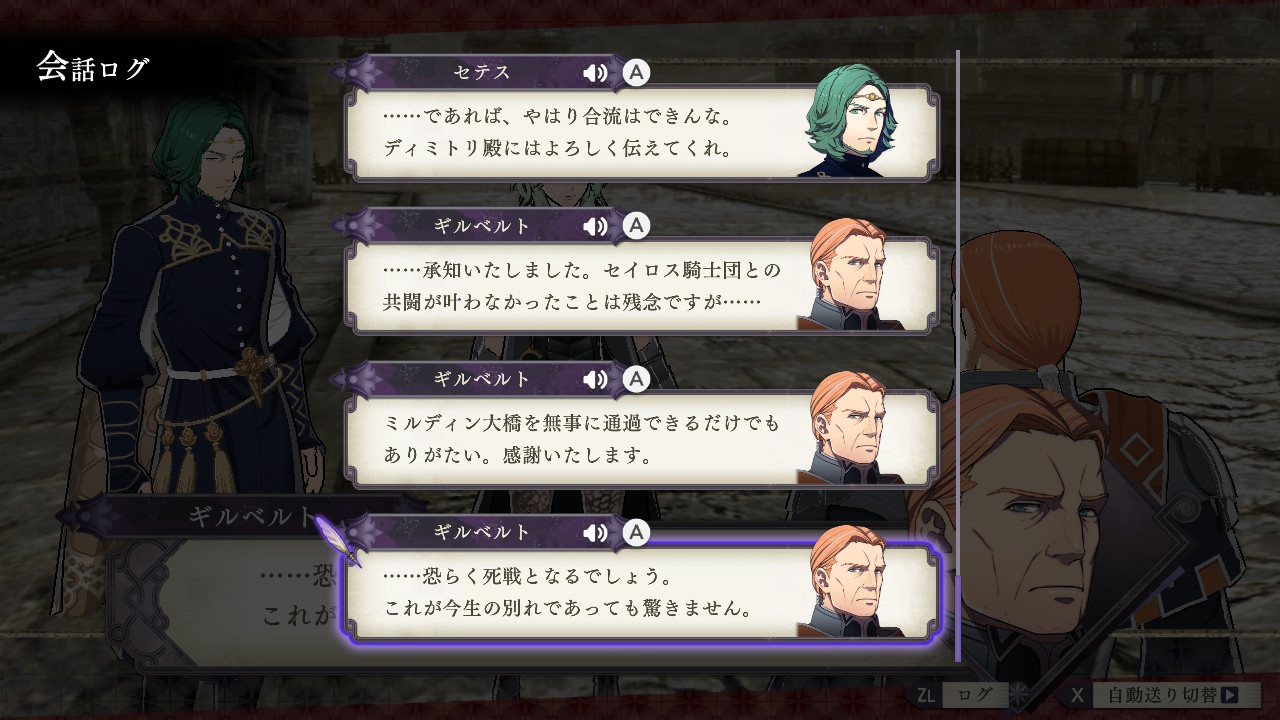Click A button icon on highlighted entry
1280x720 pixels.
point(636,533)
